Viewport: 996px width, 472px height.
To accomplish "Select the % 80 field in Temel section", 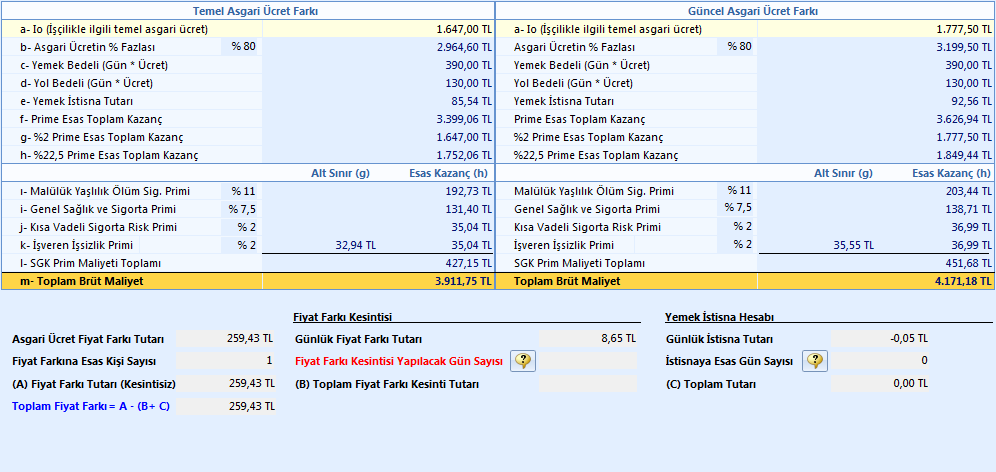I will click(241, 47).
